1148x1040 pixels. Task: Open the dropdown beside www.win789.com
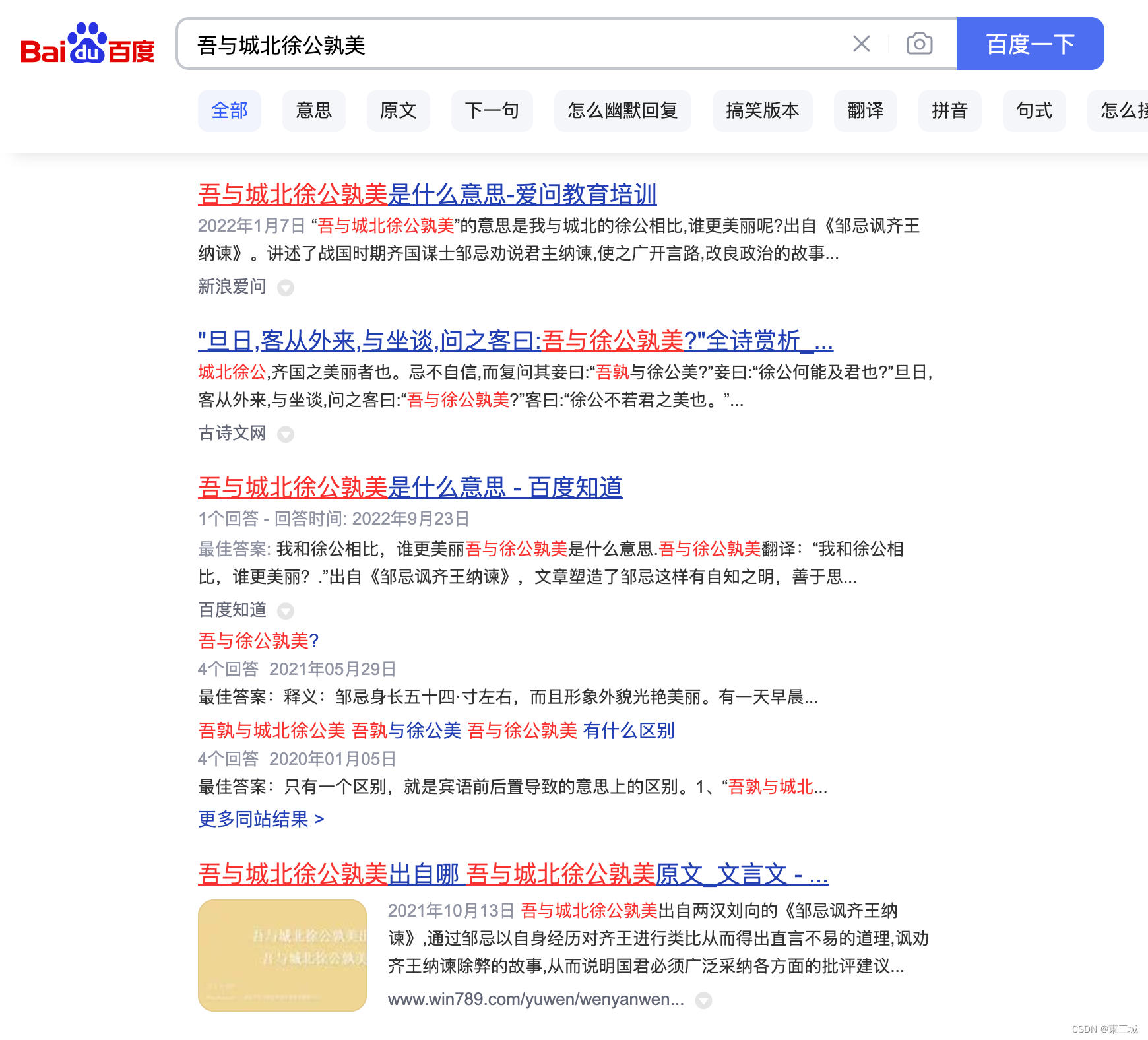point(703,1000)
